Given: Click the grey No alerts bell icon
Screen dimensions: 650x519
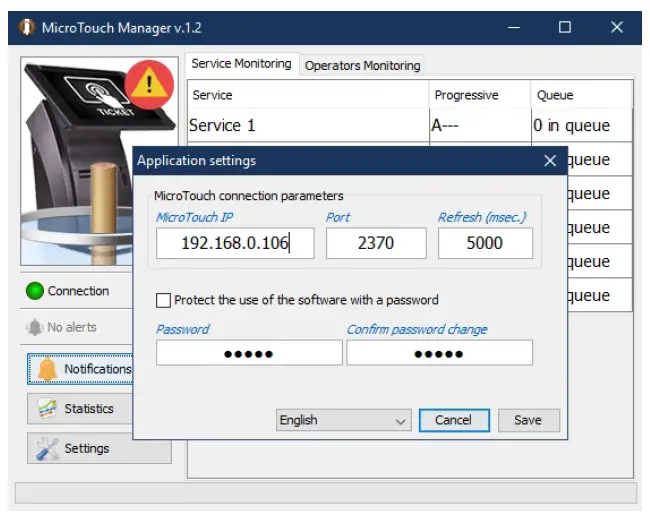Looking at the screenshot, I should point(35,327).
